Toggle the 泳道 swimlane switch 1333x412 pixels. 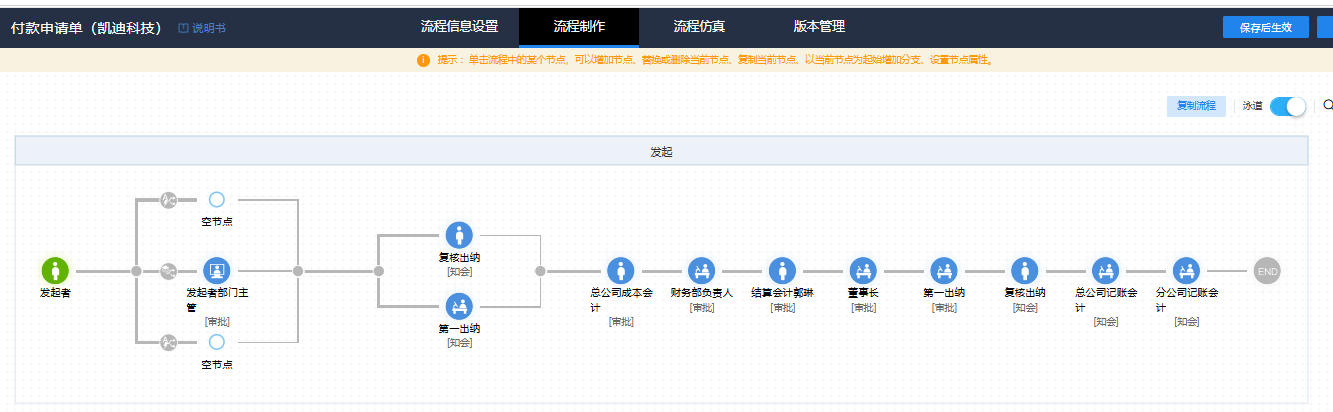pos(1288,106)
